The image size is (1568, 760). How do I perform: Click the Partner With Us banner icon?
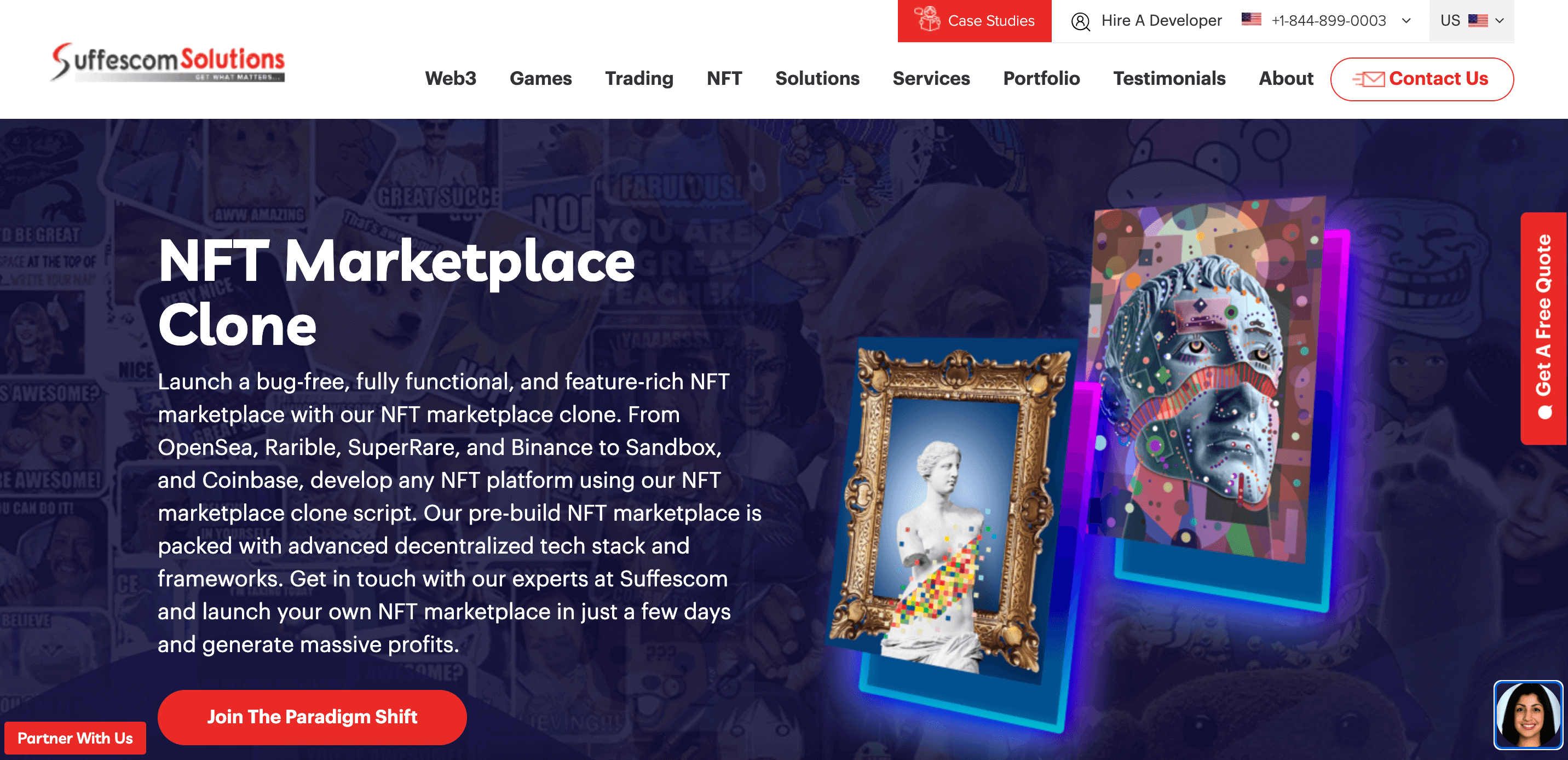point(75,739)
